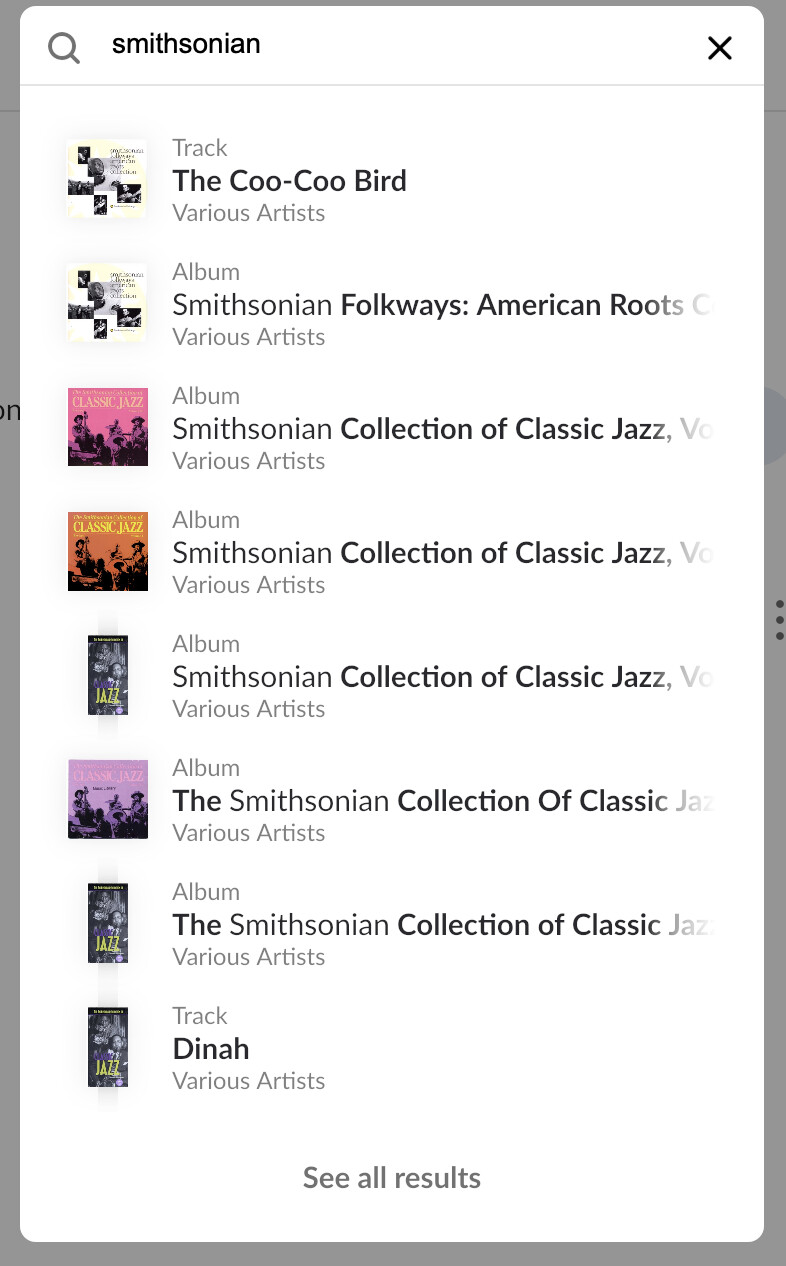The image size is (786, 1266).
Task: Click the cover thumbnail above the Dinah result
Action: pyautogui.click(x=107, y=924)
